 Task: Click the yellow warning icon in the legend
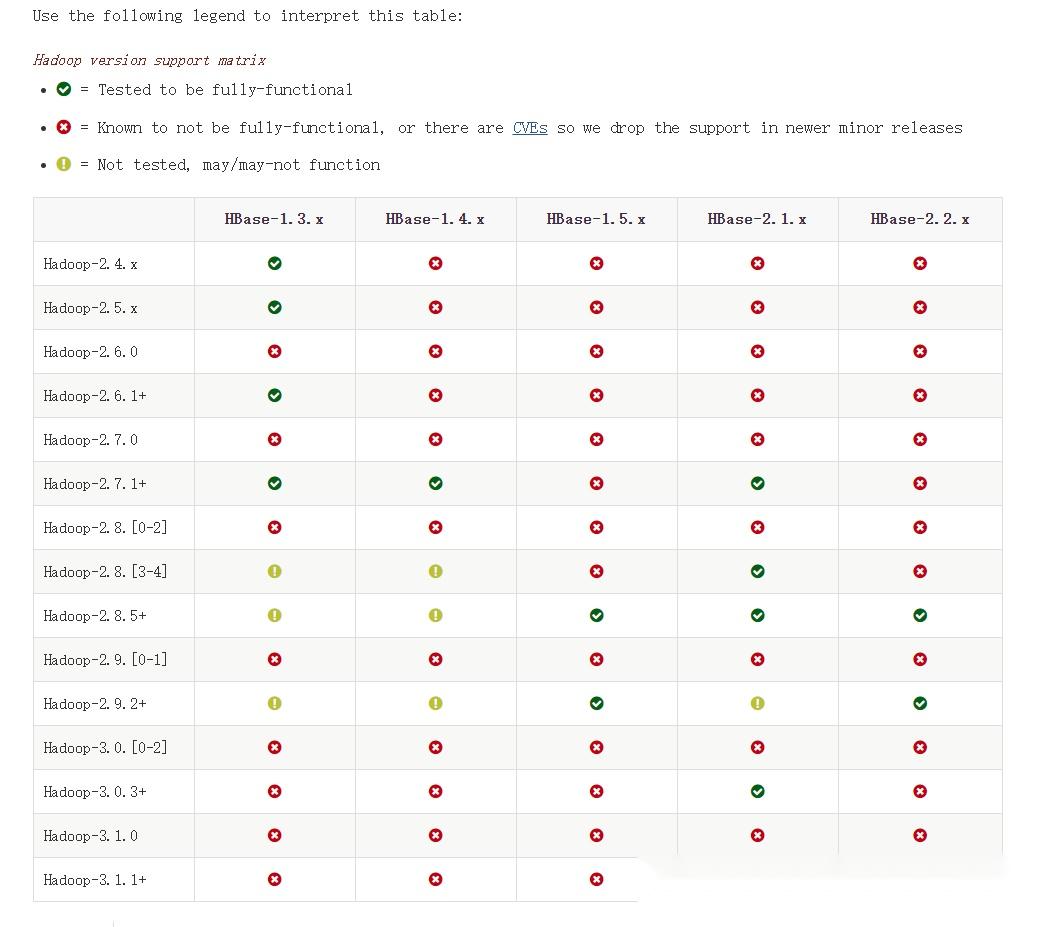(x=64, y=164)
